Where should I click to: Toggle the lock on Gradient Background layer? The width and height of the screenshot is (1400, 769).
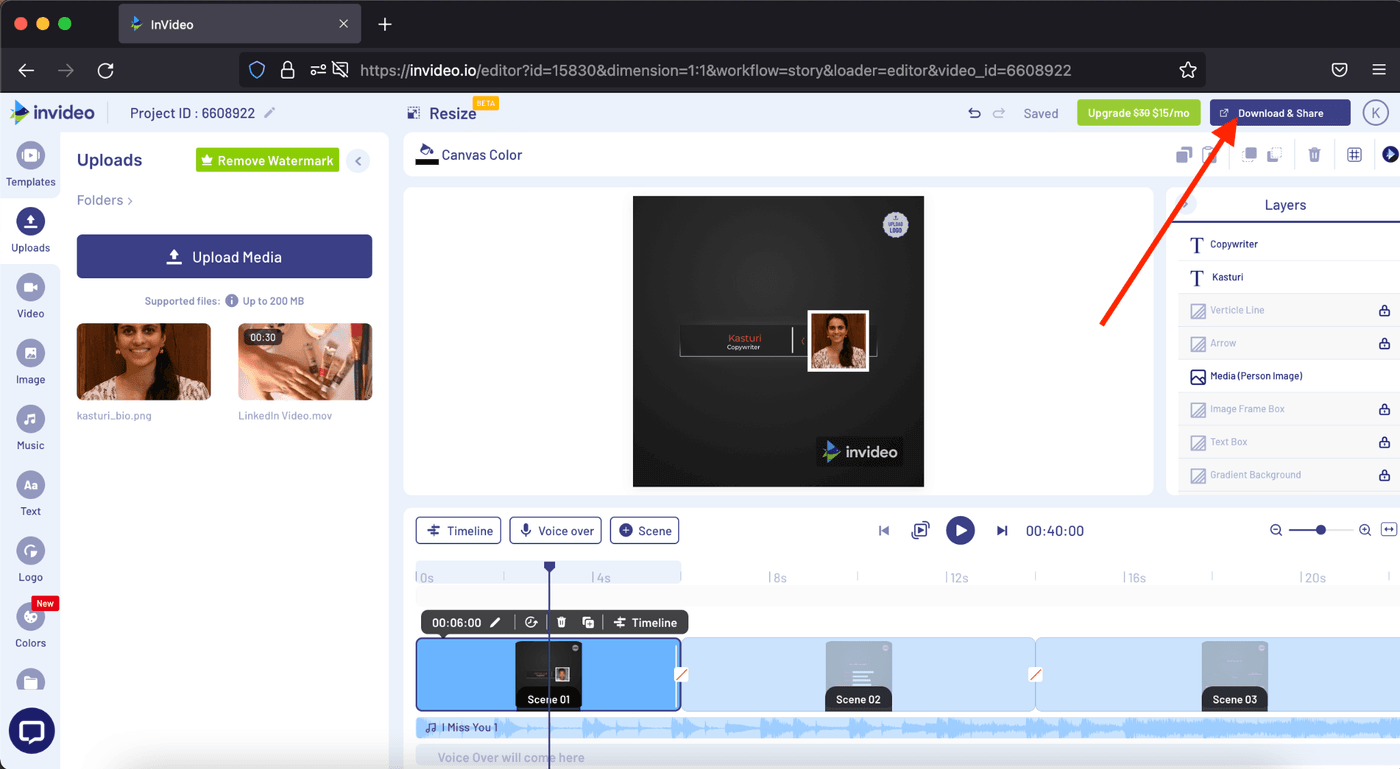click(x=1384, y=475)
